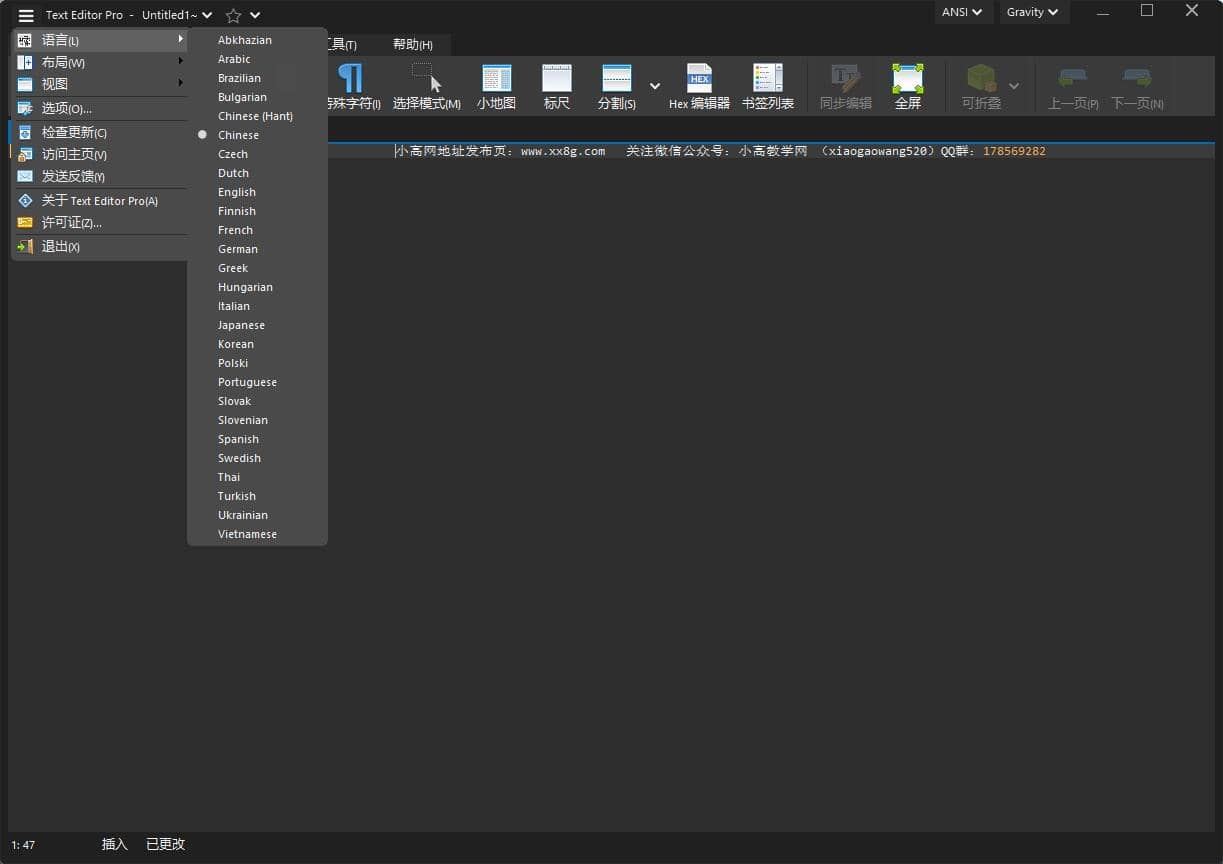1223x864 pixels.
Task: Expand the dropdown arrow beside 分割
Action: click(655, 87)
